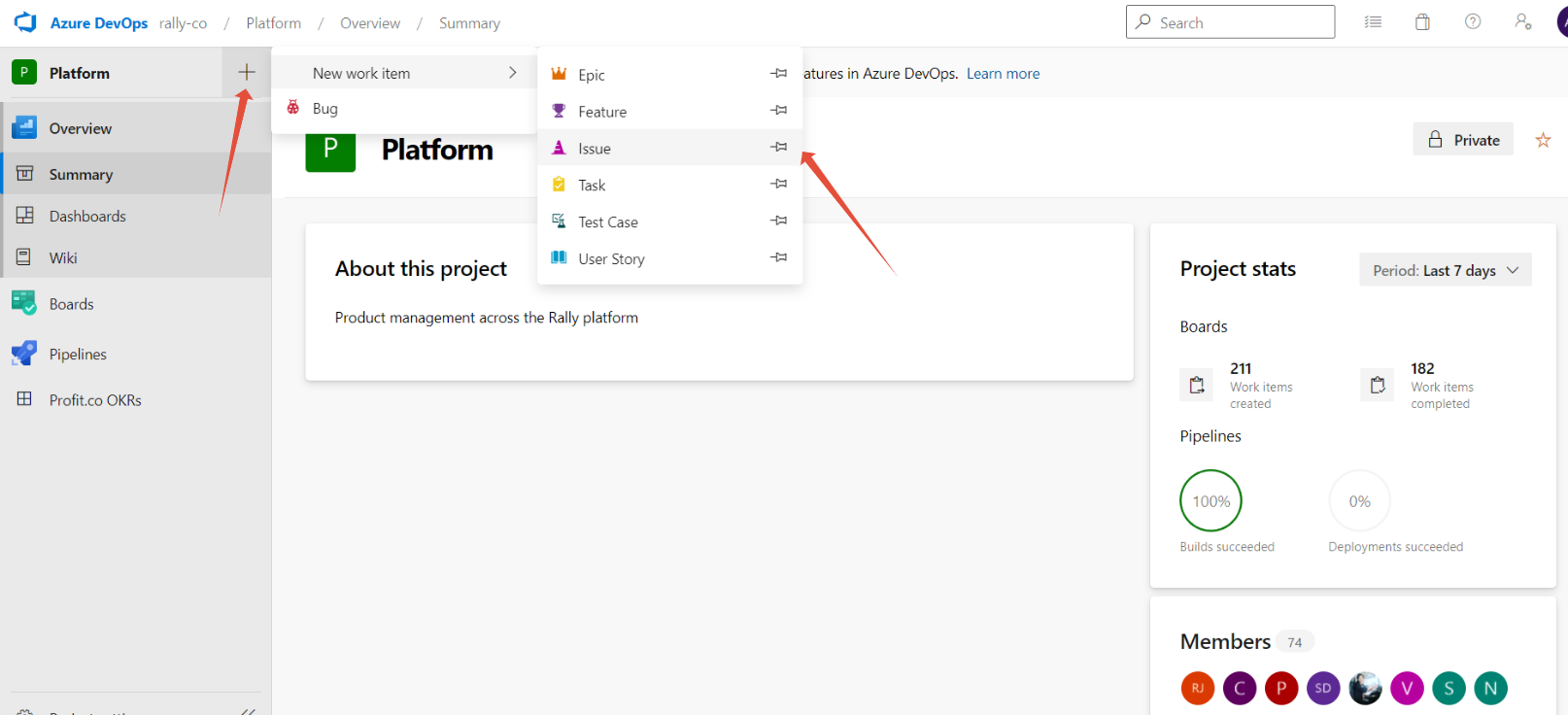The height and width of the screenshot is (715, 1568).
Task: Click the Boards hub icon
Action: pos(24,303)
